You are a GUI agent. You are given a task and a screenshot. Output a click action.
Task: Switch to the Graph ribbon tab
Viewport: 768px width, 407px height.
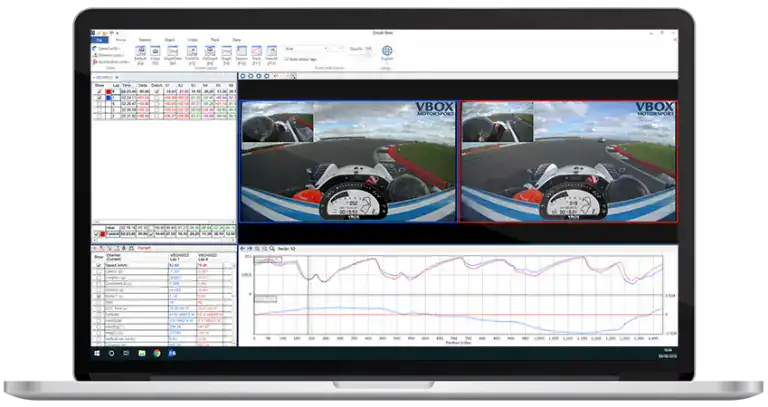point(169,40)
